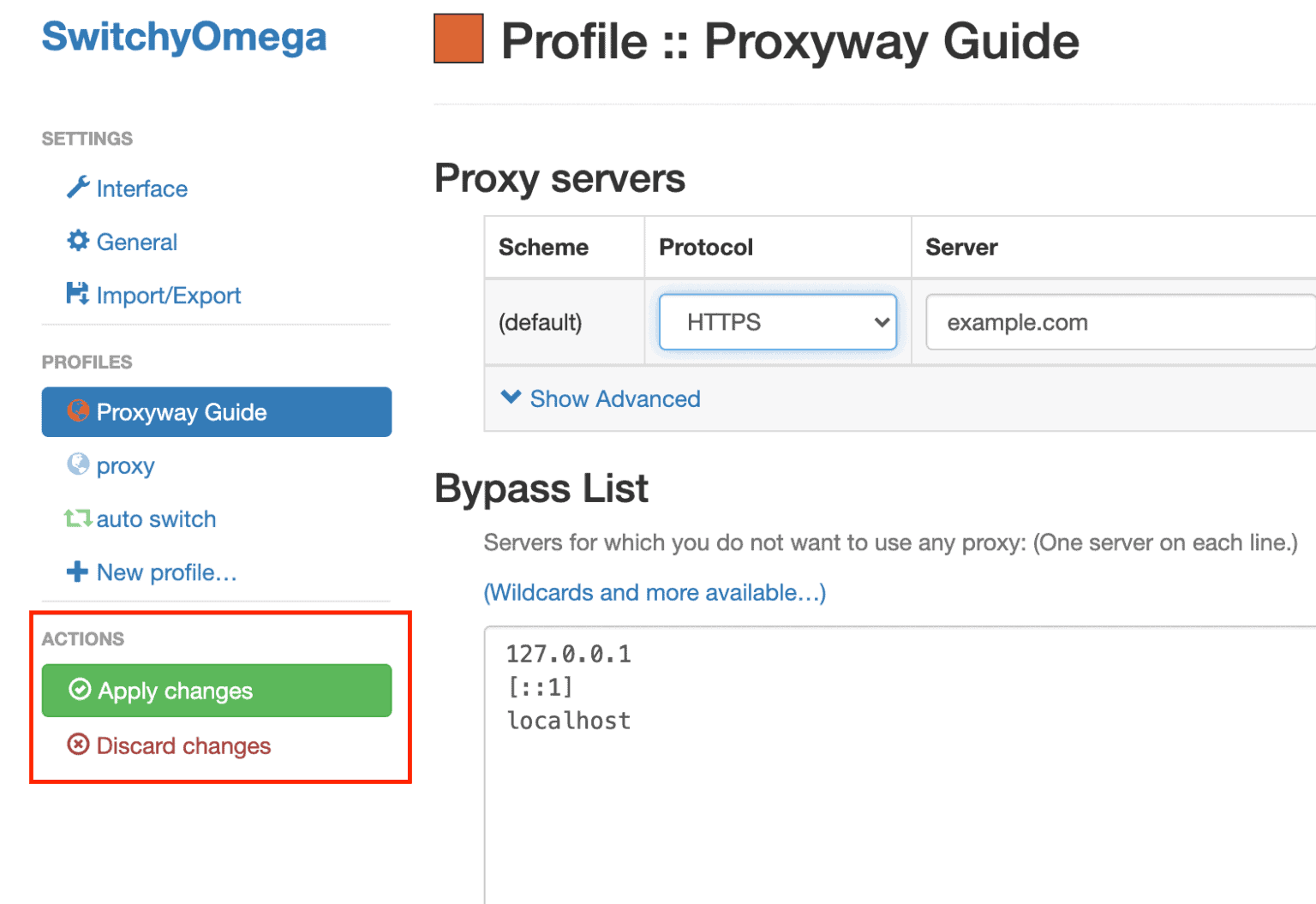Viewport: 1316px width, 904px height.
Task: Apply changes to the profile
Action: 216,691
